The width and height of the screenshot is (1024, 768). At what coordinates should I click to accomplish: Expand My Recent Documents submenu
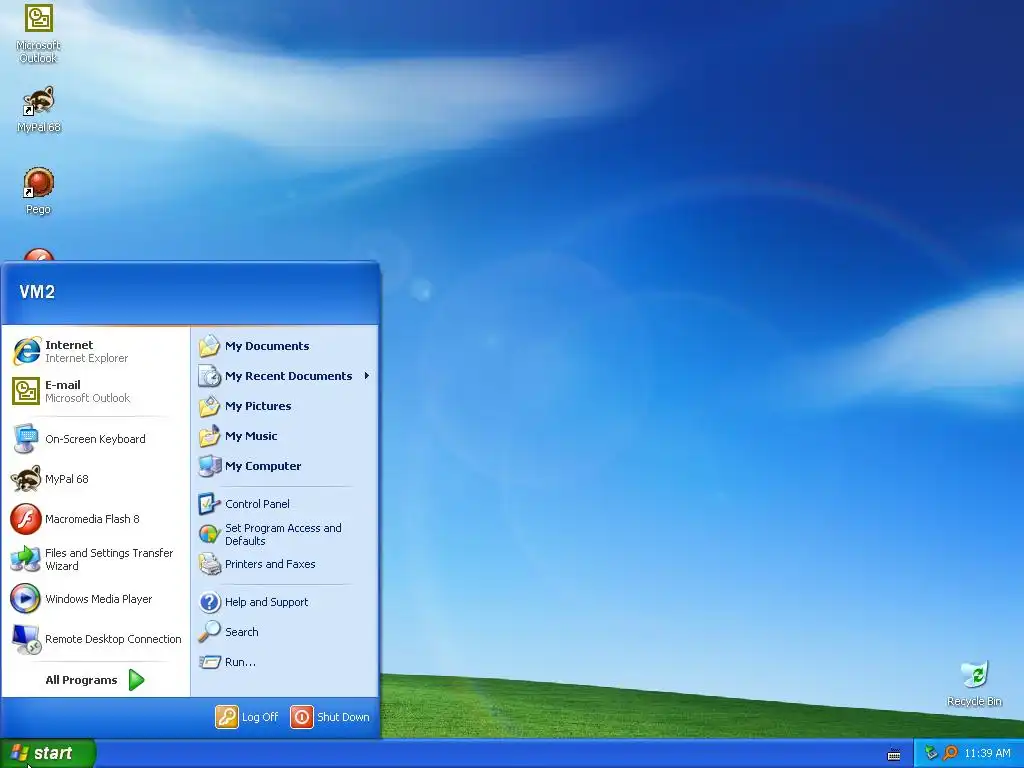click(x=285, y=376)
